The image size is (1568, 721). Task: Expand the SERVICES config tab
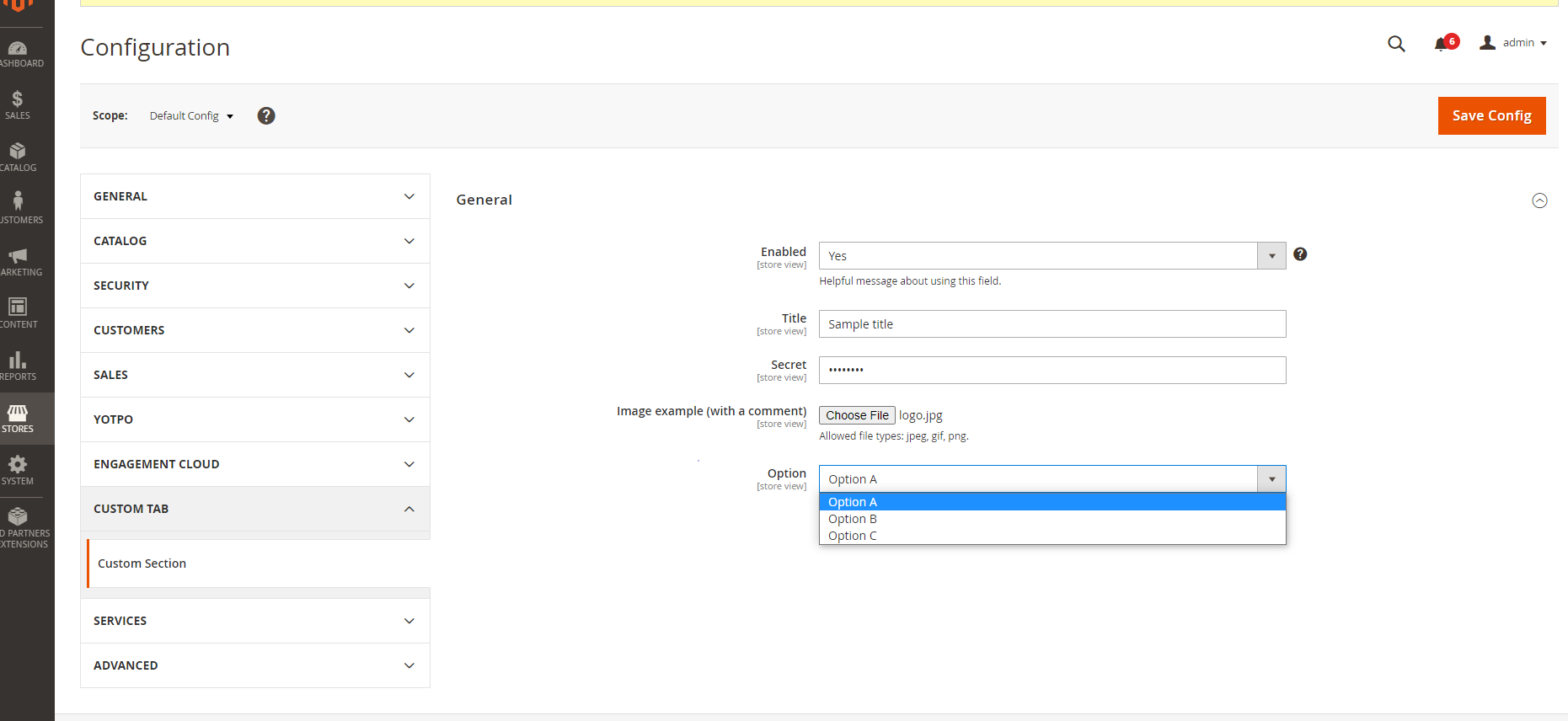(255, 621)
